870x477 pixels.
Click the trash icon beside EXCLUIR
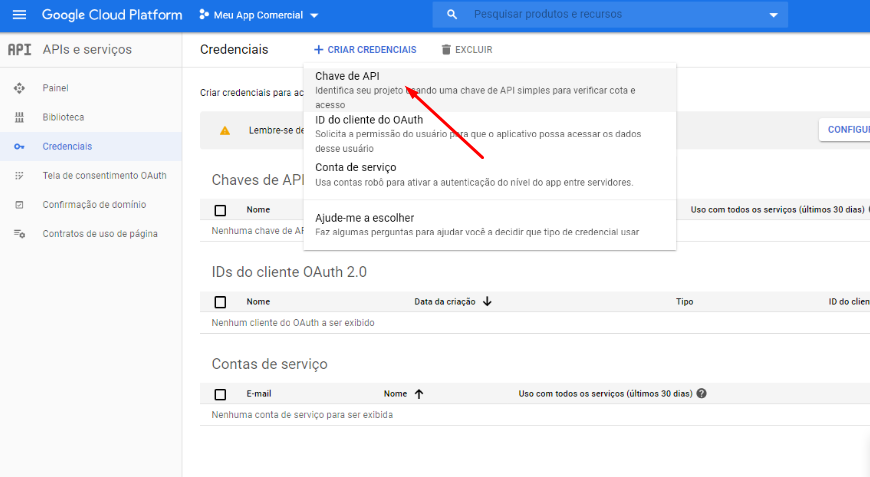(446, 49)
